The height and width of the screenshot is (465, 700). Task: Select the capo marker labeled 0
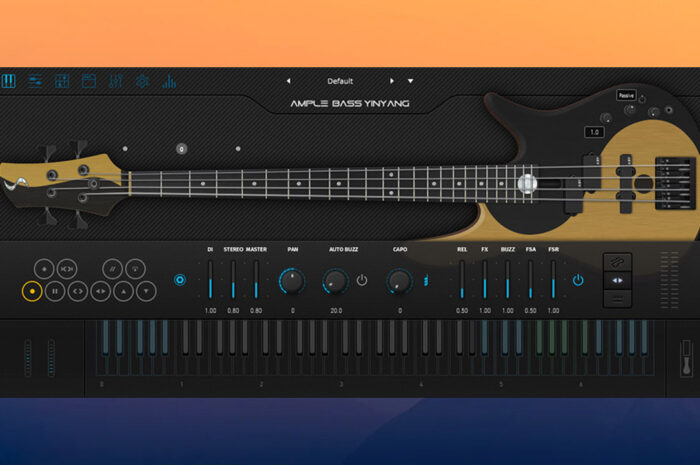[181, 149]
